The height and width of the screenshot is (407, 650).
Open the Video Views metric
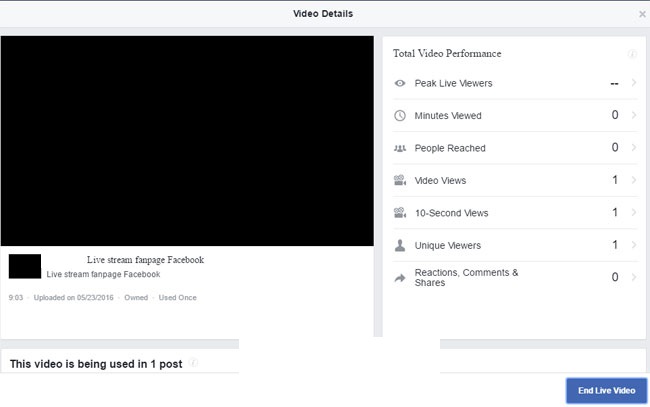pos(515,180)
